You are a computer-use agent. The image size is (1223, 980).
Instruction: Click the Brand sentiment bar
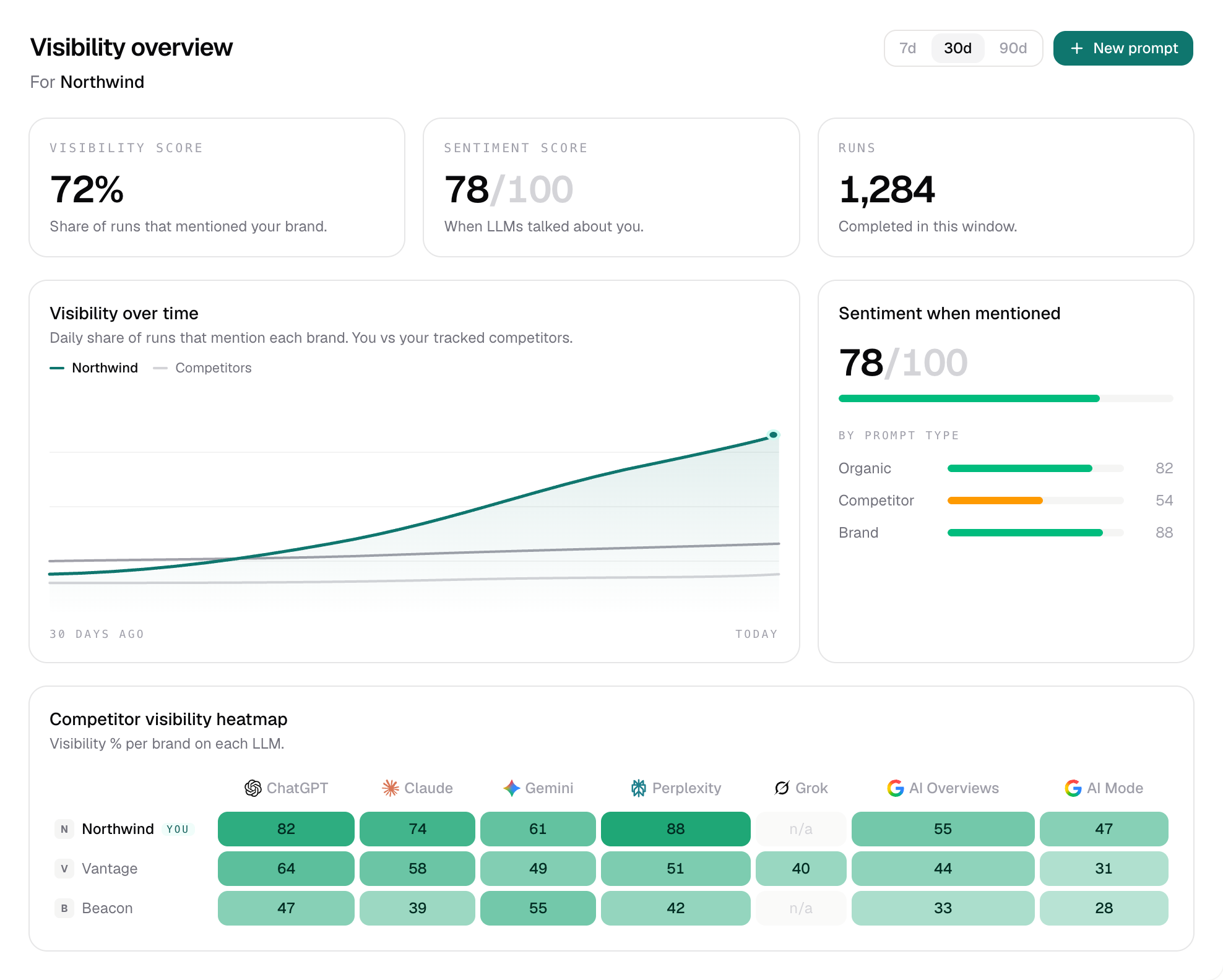coord(1035,533)
